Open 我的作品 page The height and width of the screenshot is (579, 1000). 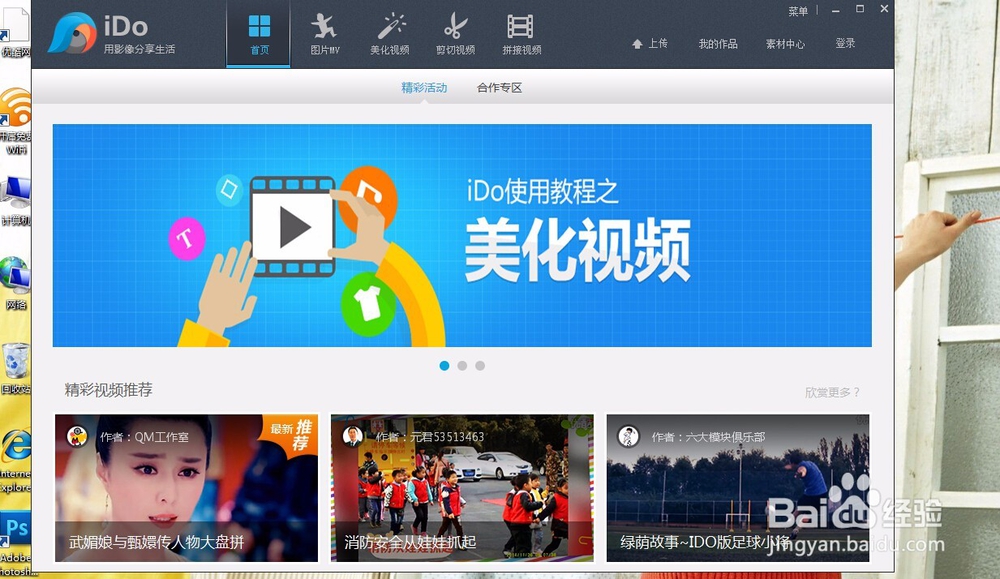point(717,43)
